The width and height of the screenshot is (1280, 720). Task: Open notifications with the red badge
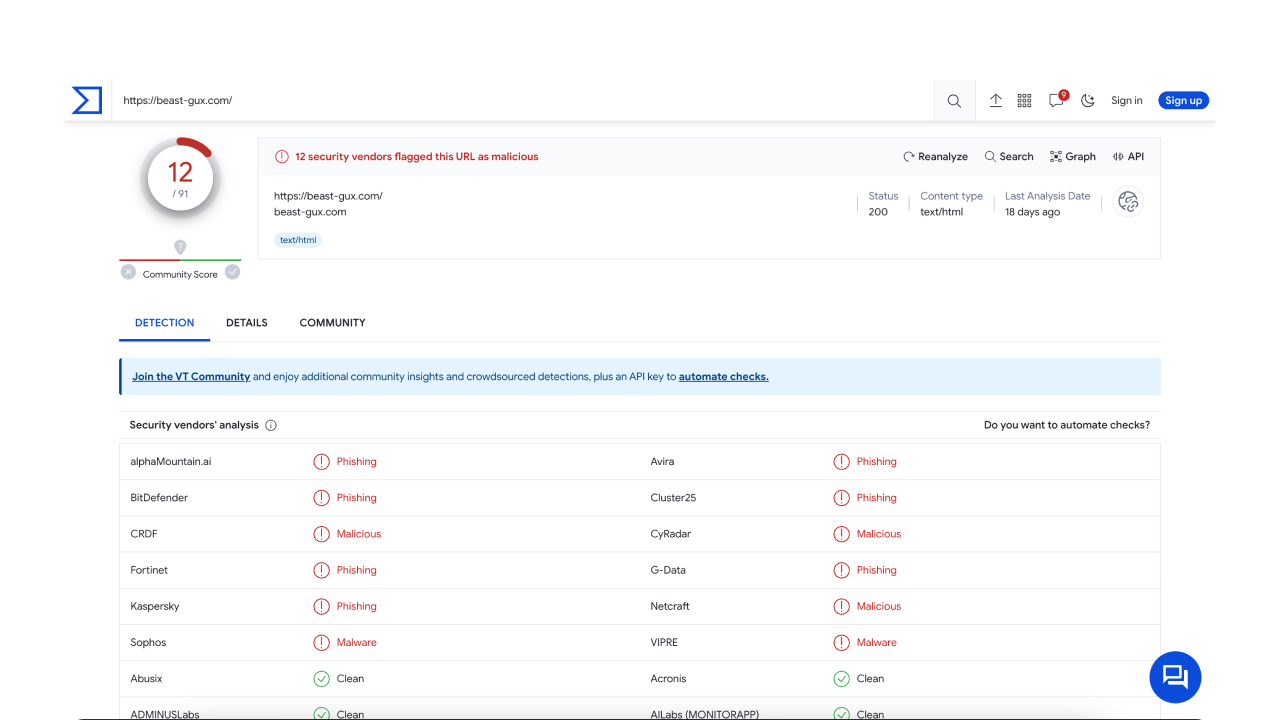click(x=1055, y=100)
